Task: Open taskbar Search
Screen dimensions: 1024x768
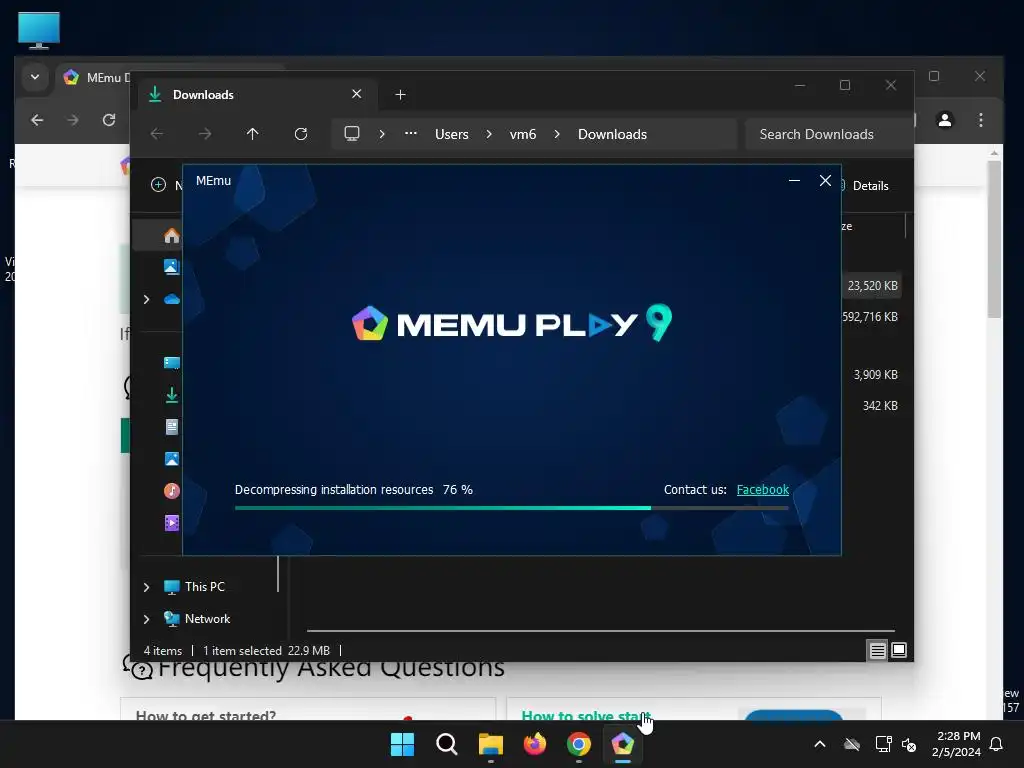Action: pyautogui.click(x=447, y=744)
